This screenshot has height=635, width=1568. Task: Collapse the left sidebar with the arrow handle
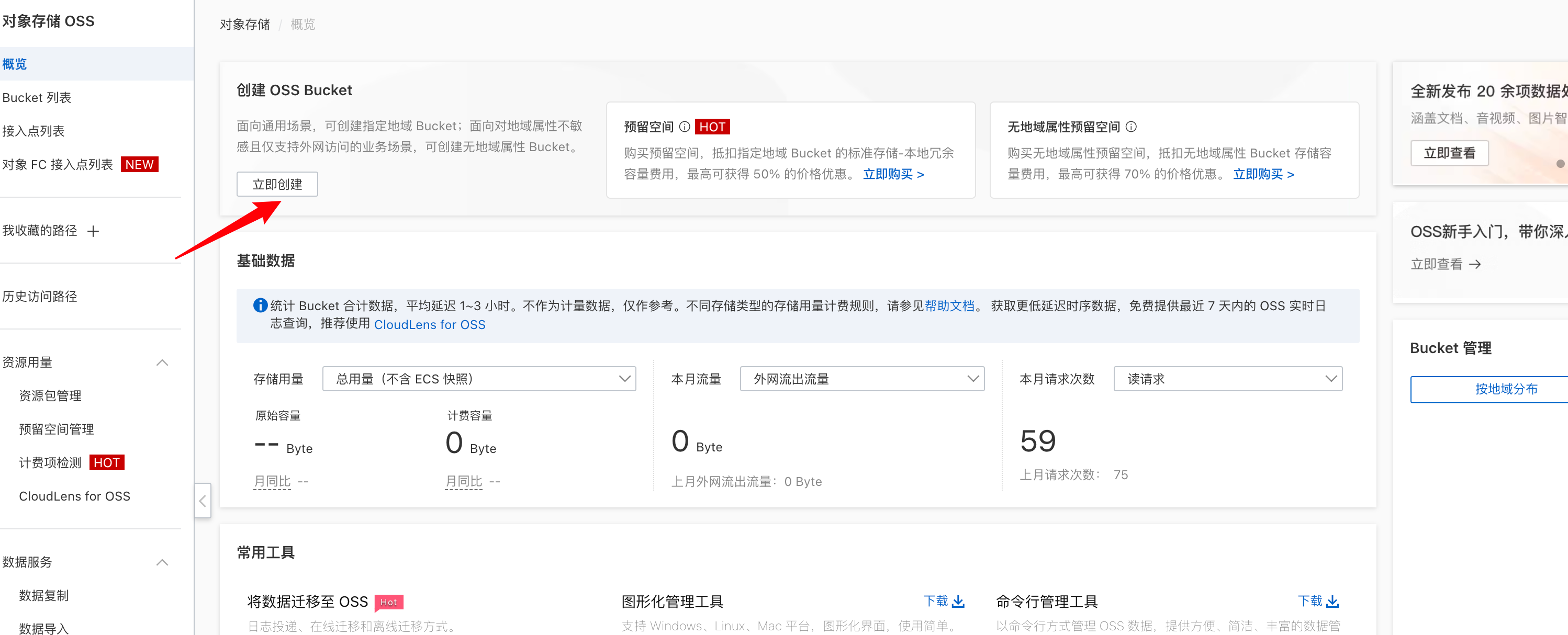point(203,501)
